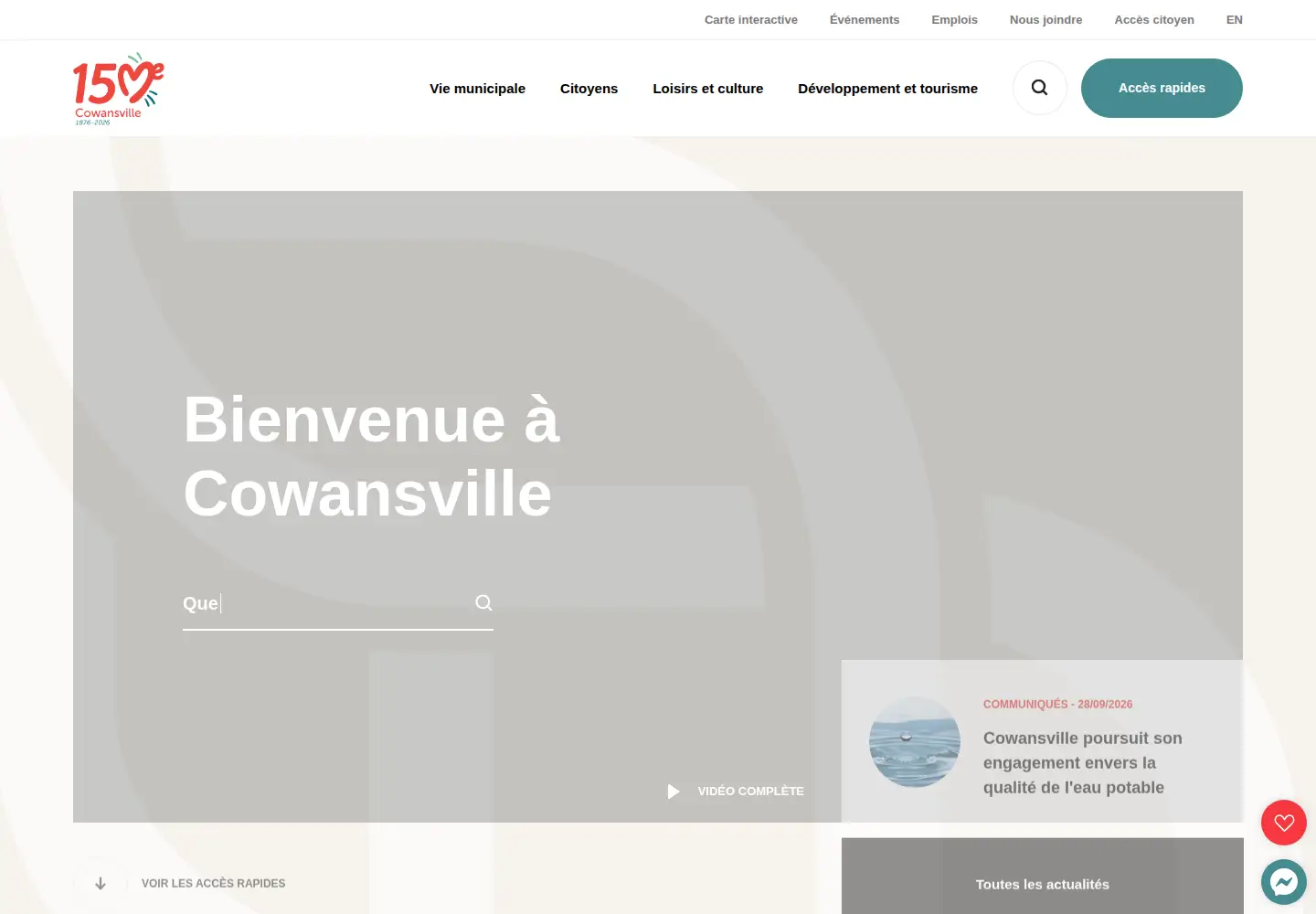Click VOIR LES ACCÈS RAPIDES link
The width and height of the screenshot is (1316, 914).
tap(213, 884)
